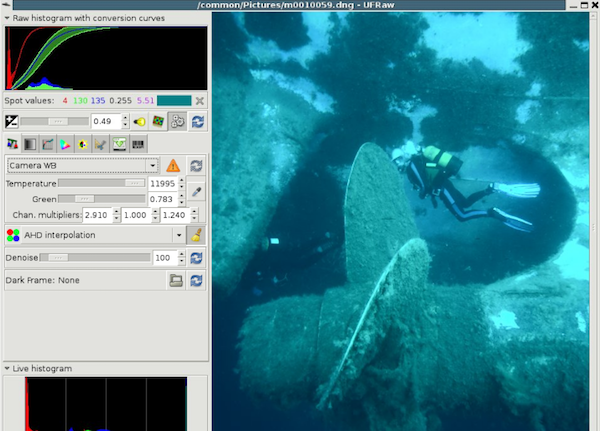
Task: Collapse the Raw histogram expander
Action: point(7,18)
